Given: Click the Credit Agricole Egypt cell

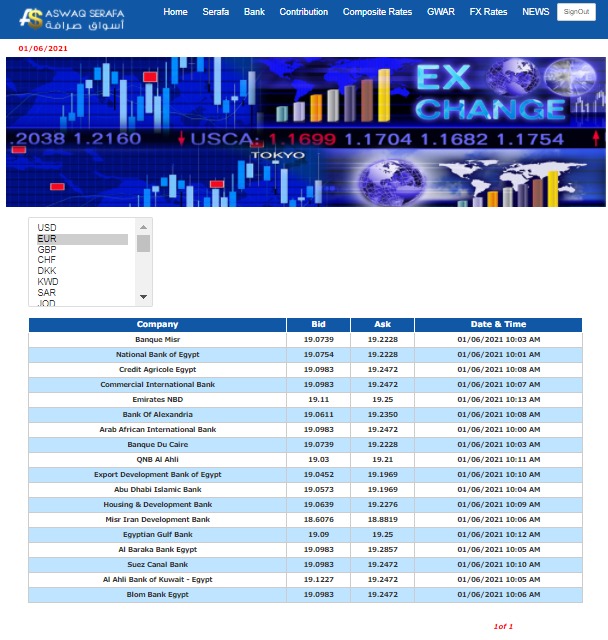Looking at the screenshot, I should coord(158,370).
